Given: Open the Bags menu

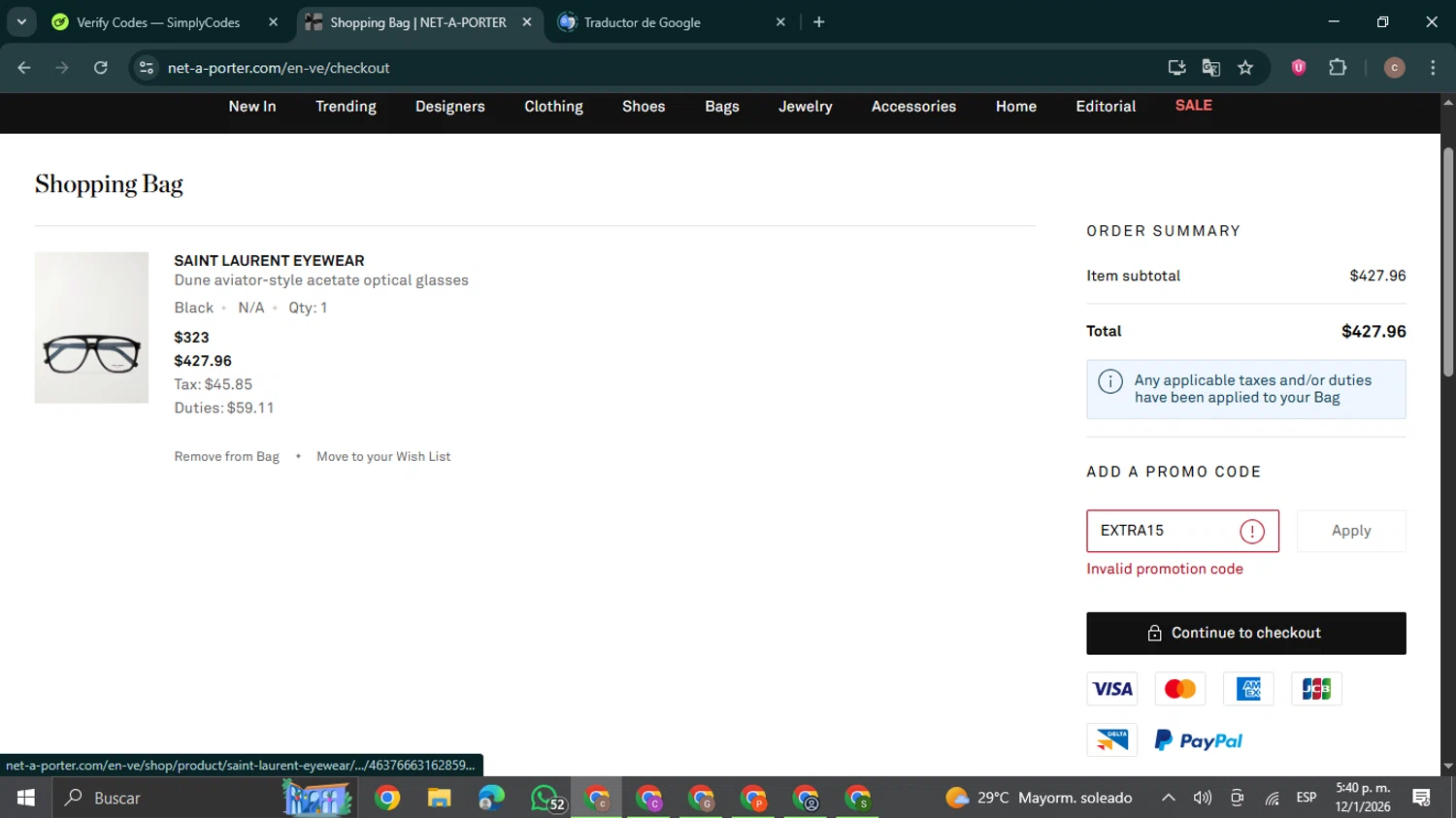Looking at the screenshot, I should tap(722, 107).
